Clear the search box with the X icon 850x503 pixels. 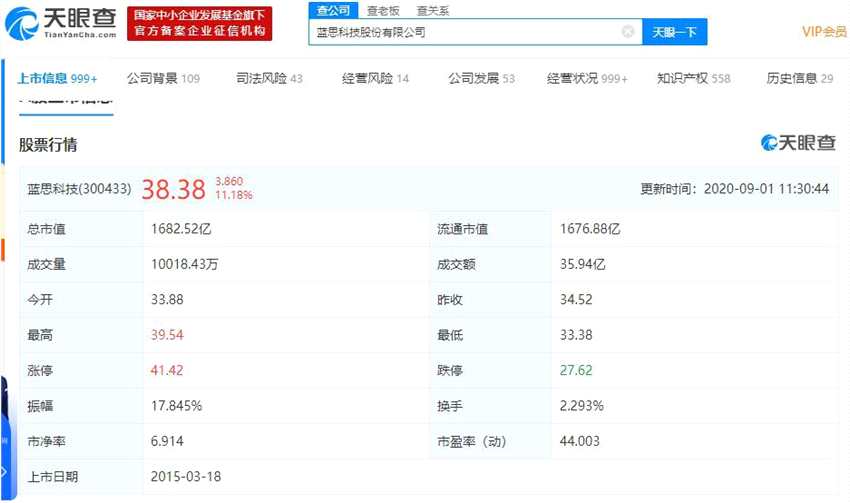(x=628, y=31)
